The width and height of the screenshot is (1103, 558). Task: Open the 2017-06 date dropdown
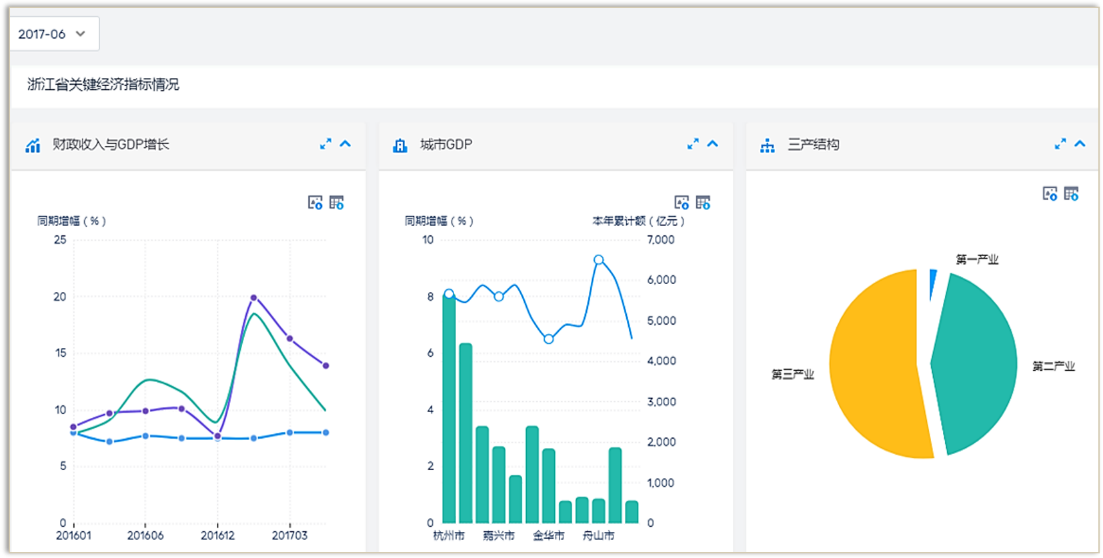click(54, 34)
